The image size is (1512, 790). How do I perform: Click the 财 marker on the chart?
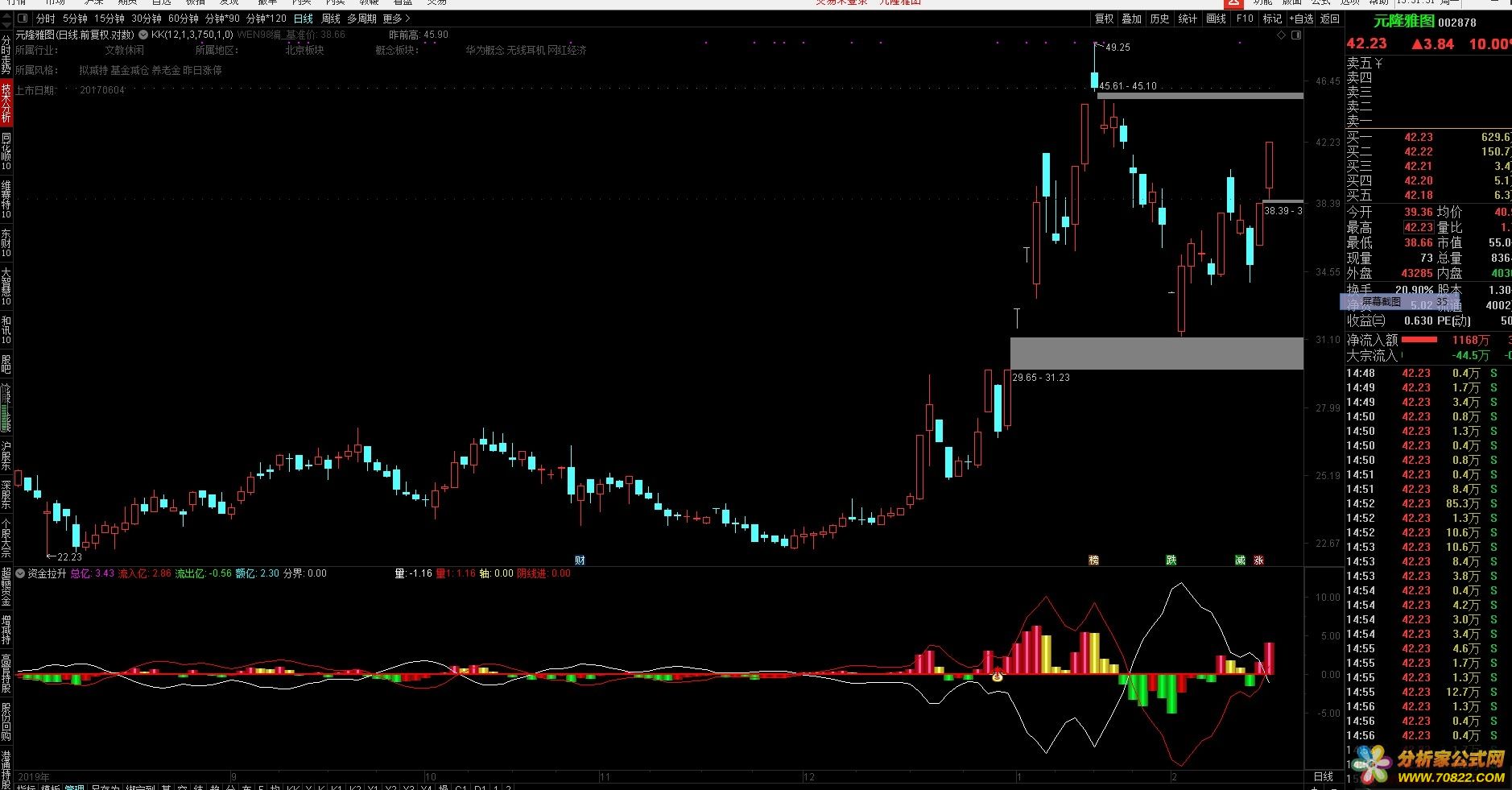coord(580,560)
